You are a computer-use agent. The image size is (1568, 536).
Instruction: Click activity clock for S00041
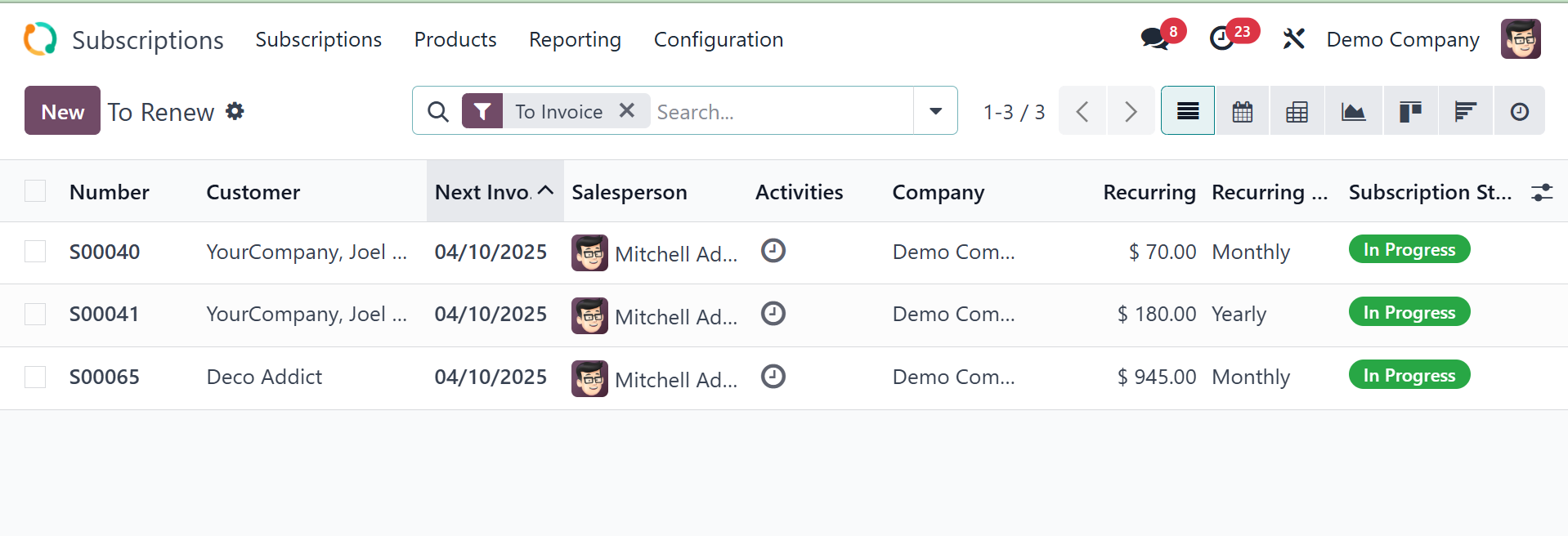pos(773,313)
